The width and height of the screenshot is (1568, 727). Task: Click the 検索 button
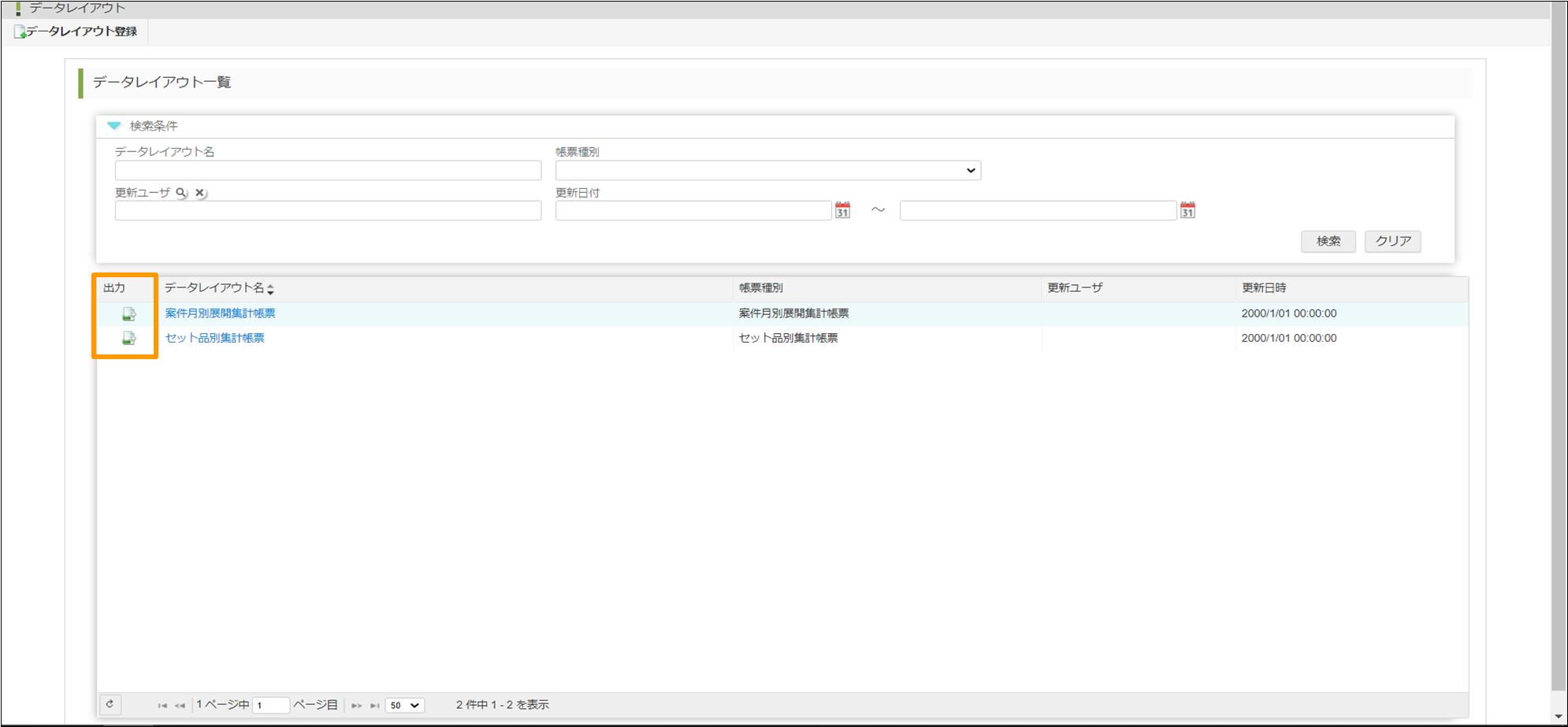1328,241
